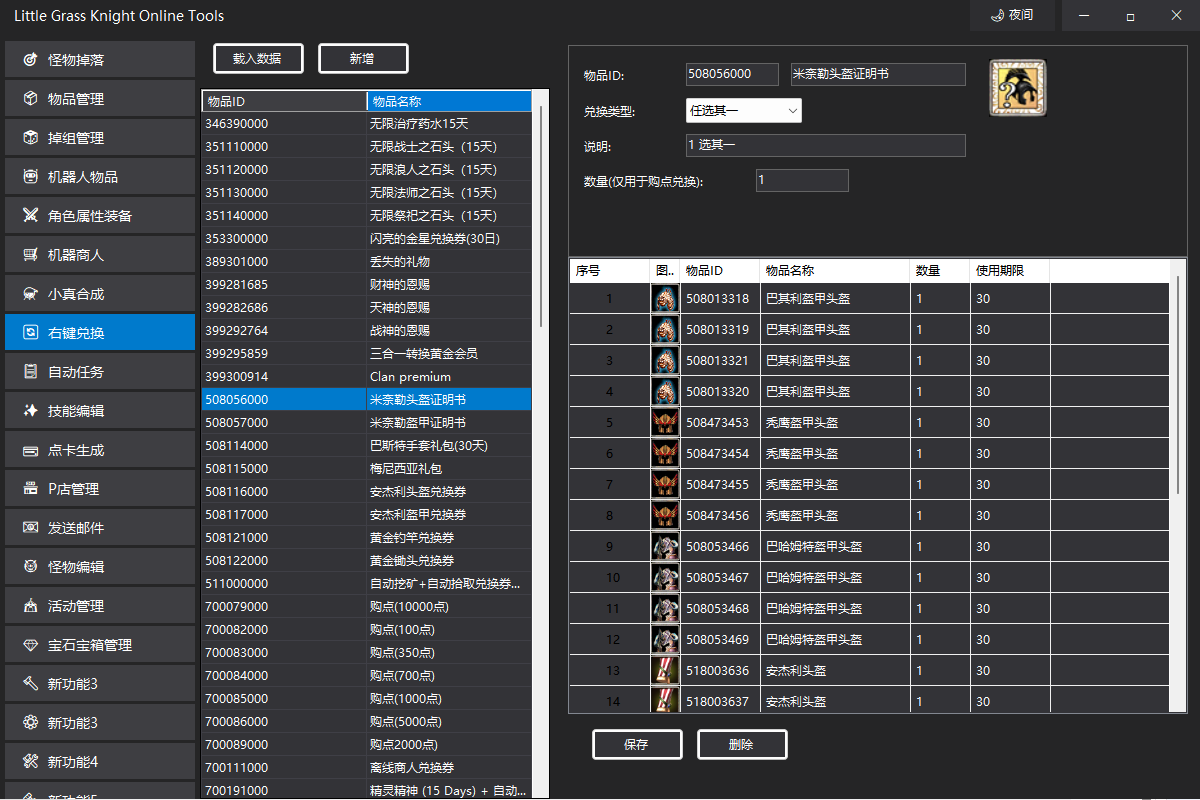Click the helmet certificate item icon
The height and width of the screenshot is (800, 1200).
(x=1018, y=88)
